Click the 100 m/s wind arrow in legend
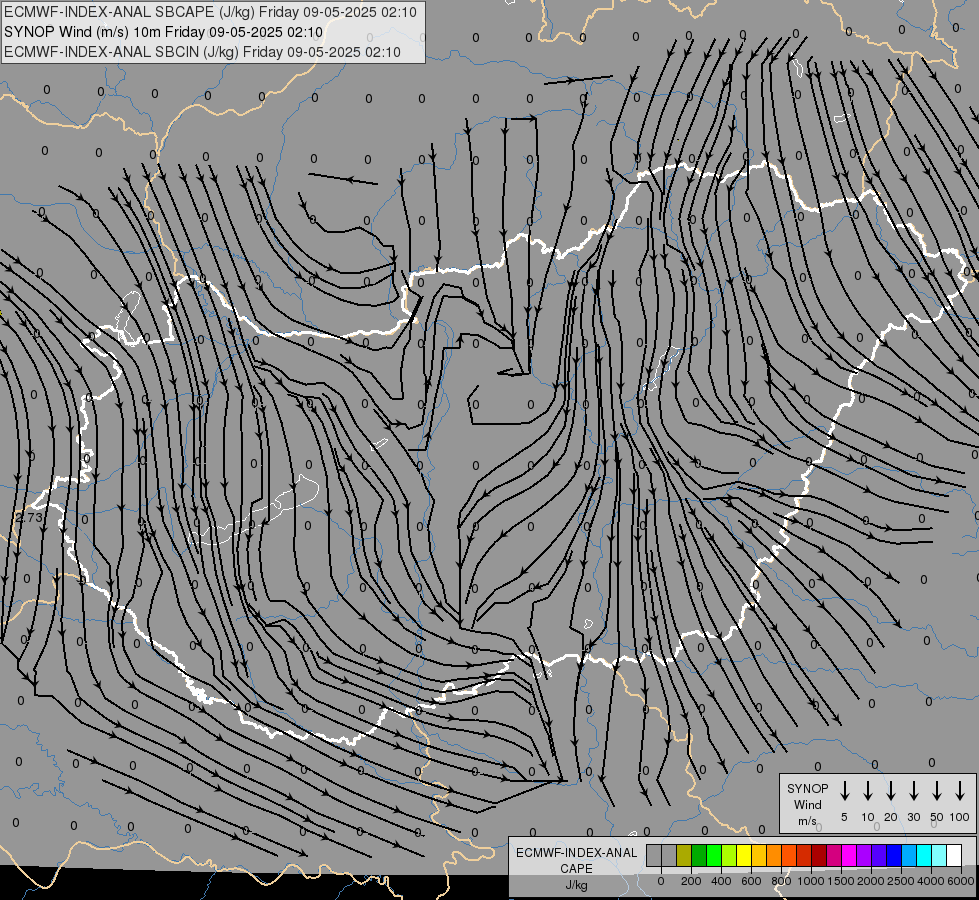This screenshot has width=979, height=900. [960, 791]
